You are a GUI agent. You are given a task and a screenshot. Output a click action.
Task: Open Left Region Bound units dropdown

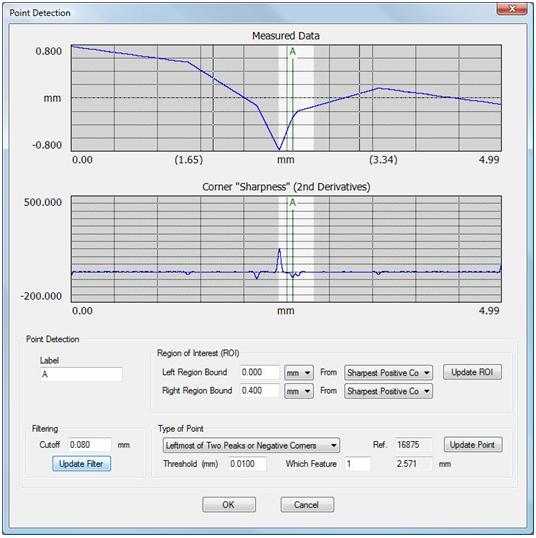click(x=299, y=373)
